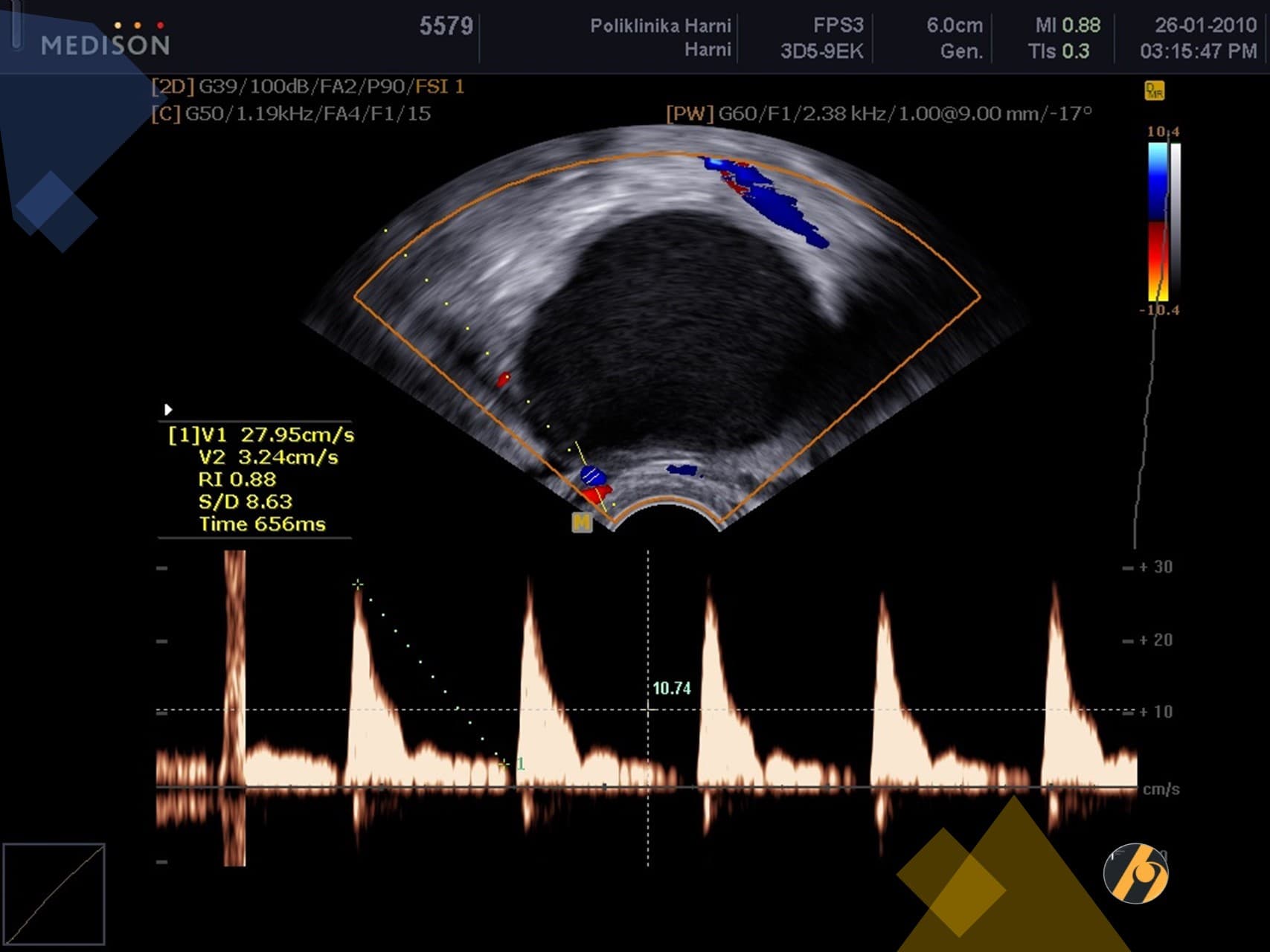The height and width of the screenshot is (952, 1270).
Task: Click the PW sample volume gate
Action: coord(589,473)
